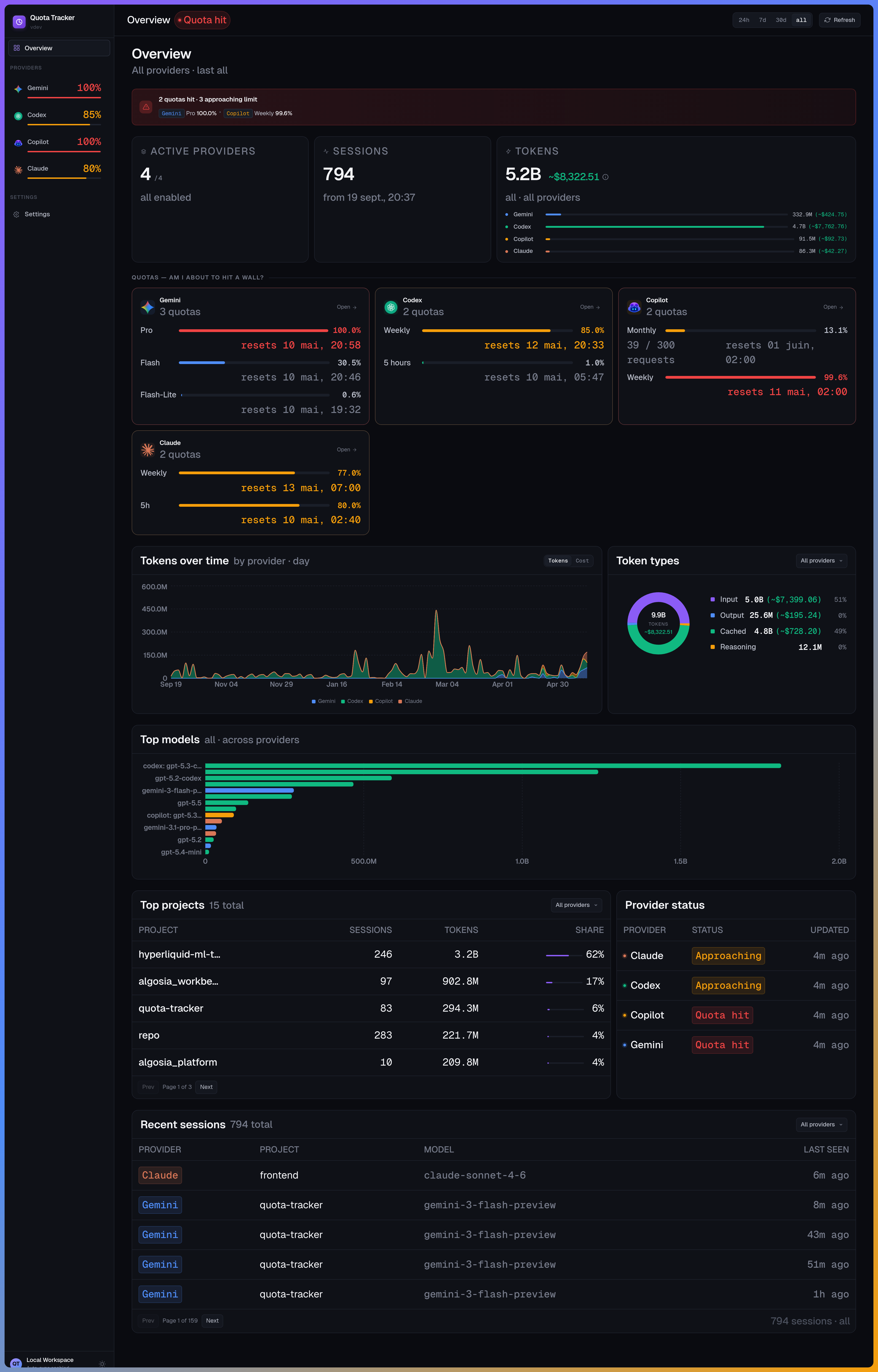878x1372 pixels.
Task: Click the Claude provider tag in Recent sessions
Action: coord(160,1175)
